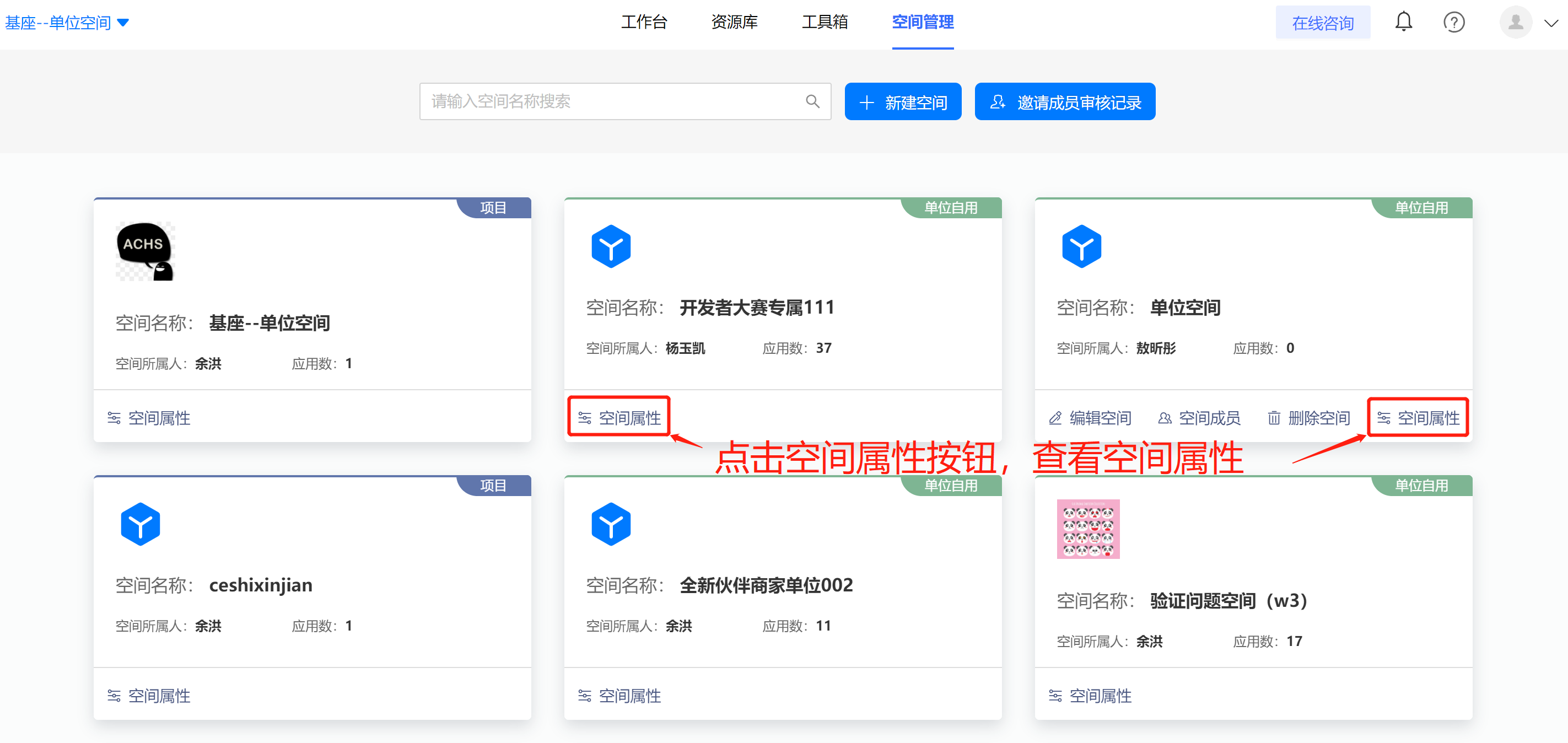This screenshot has height=743, width=1568.
Task: Switch to the 资源库 tab
Action: pos(734,22)
